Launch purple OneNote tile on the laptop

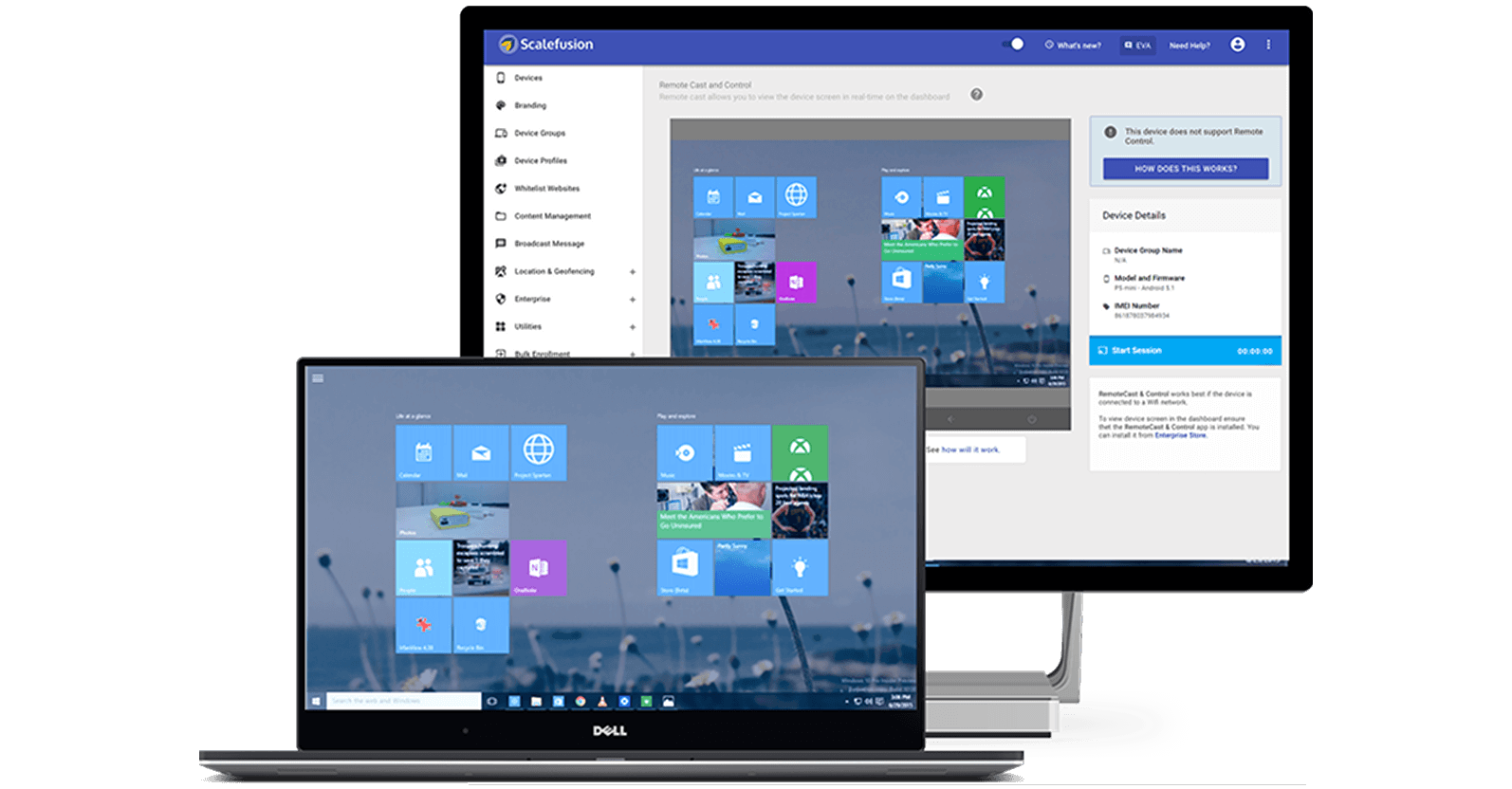pos(539,568)
